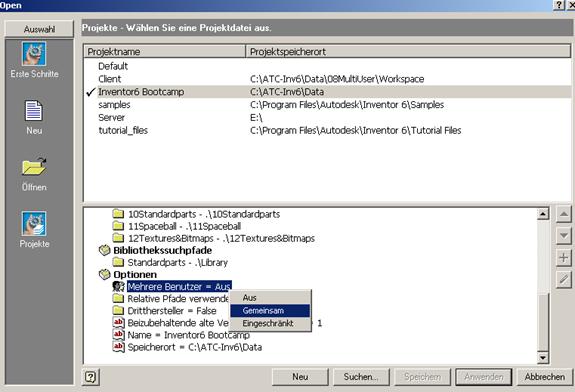The image size is (575, 392).
Task: Select the samples project row
Action: 327,105
